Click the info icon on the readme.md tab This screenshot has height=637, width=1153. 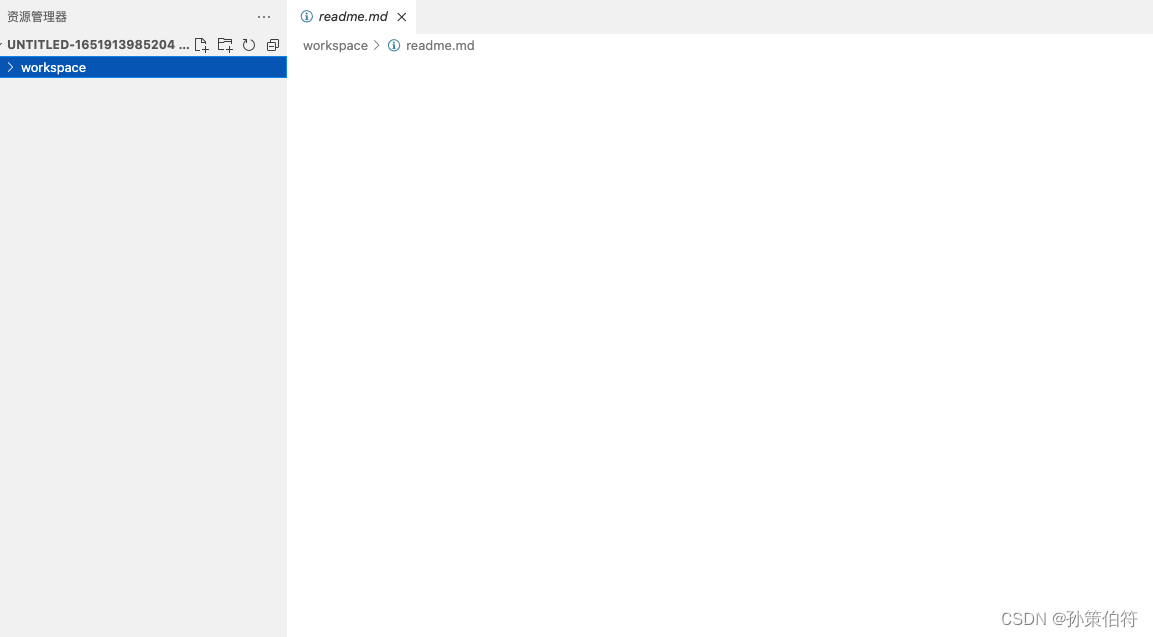coord(307,16)
